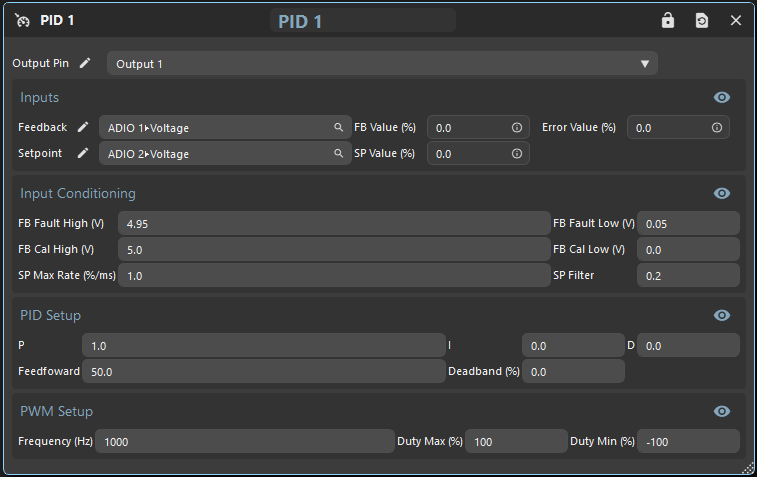Click the lock icon in title bar
Viewport: 757px width, 477px height.
click(x=668, y=20)
